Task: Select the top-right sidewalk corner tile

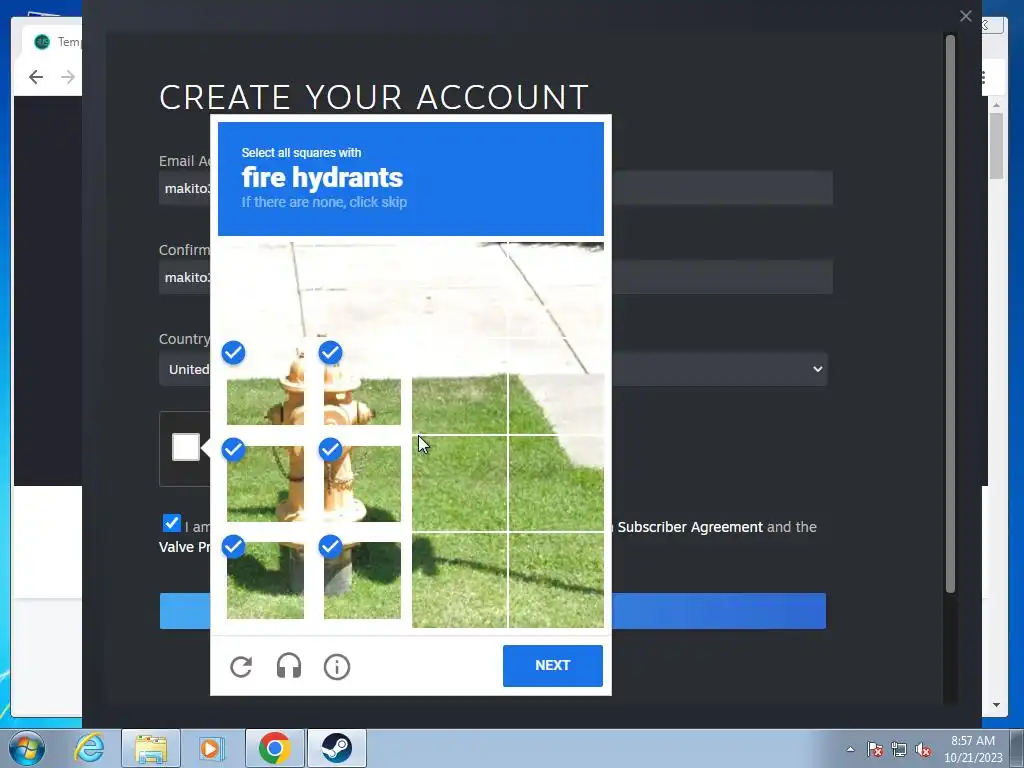Action: 556,290
